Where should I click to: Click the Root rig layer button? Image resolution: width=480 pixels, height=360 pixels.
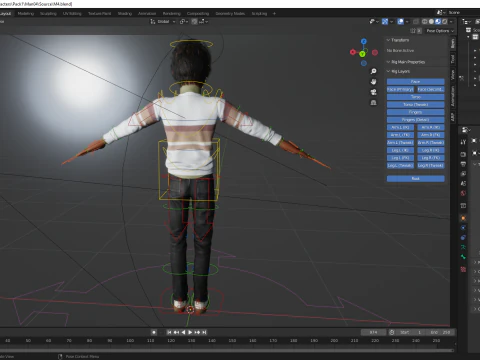[x=415, y=179]
